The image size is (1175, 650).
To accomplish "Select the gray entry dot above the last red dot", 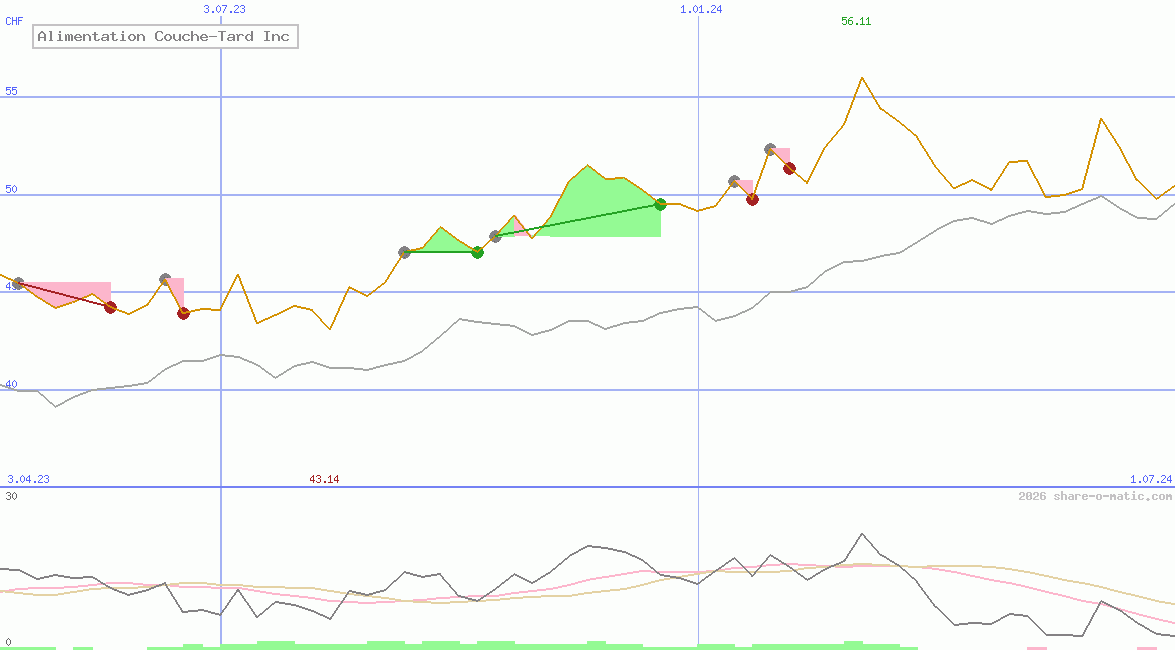I will coord(770,149).
